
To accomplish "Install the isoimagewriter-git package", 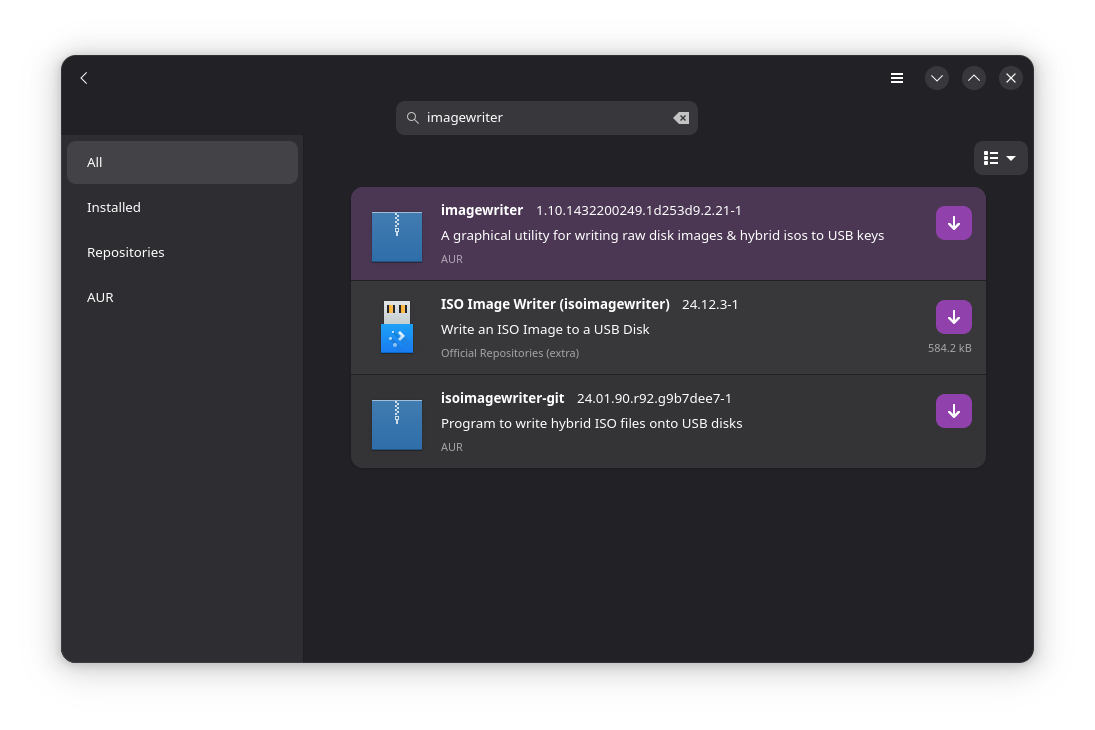I will click(953, 411).
